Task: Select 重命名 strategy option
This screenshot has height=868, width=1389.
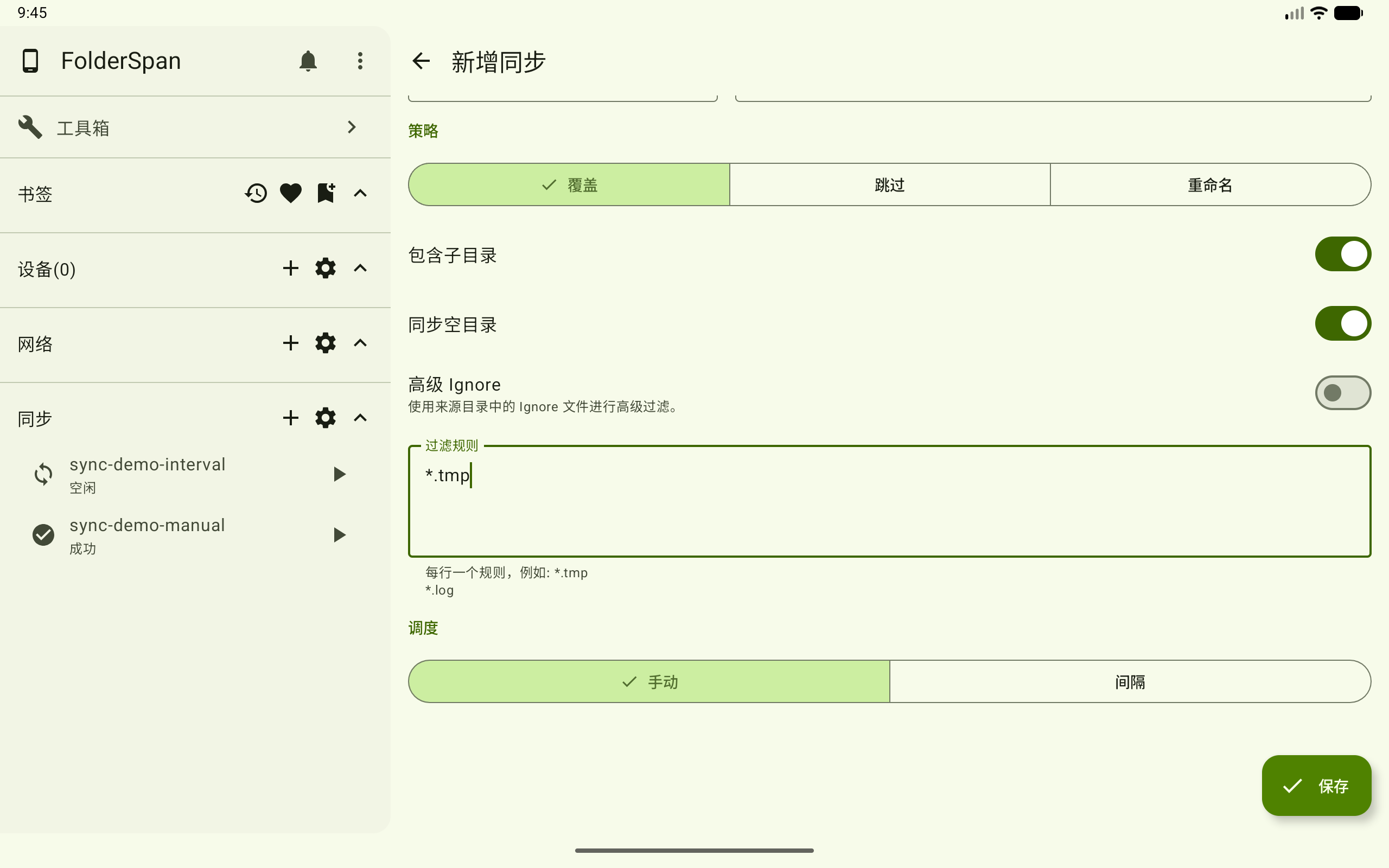Action: click(1210, 185)
